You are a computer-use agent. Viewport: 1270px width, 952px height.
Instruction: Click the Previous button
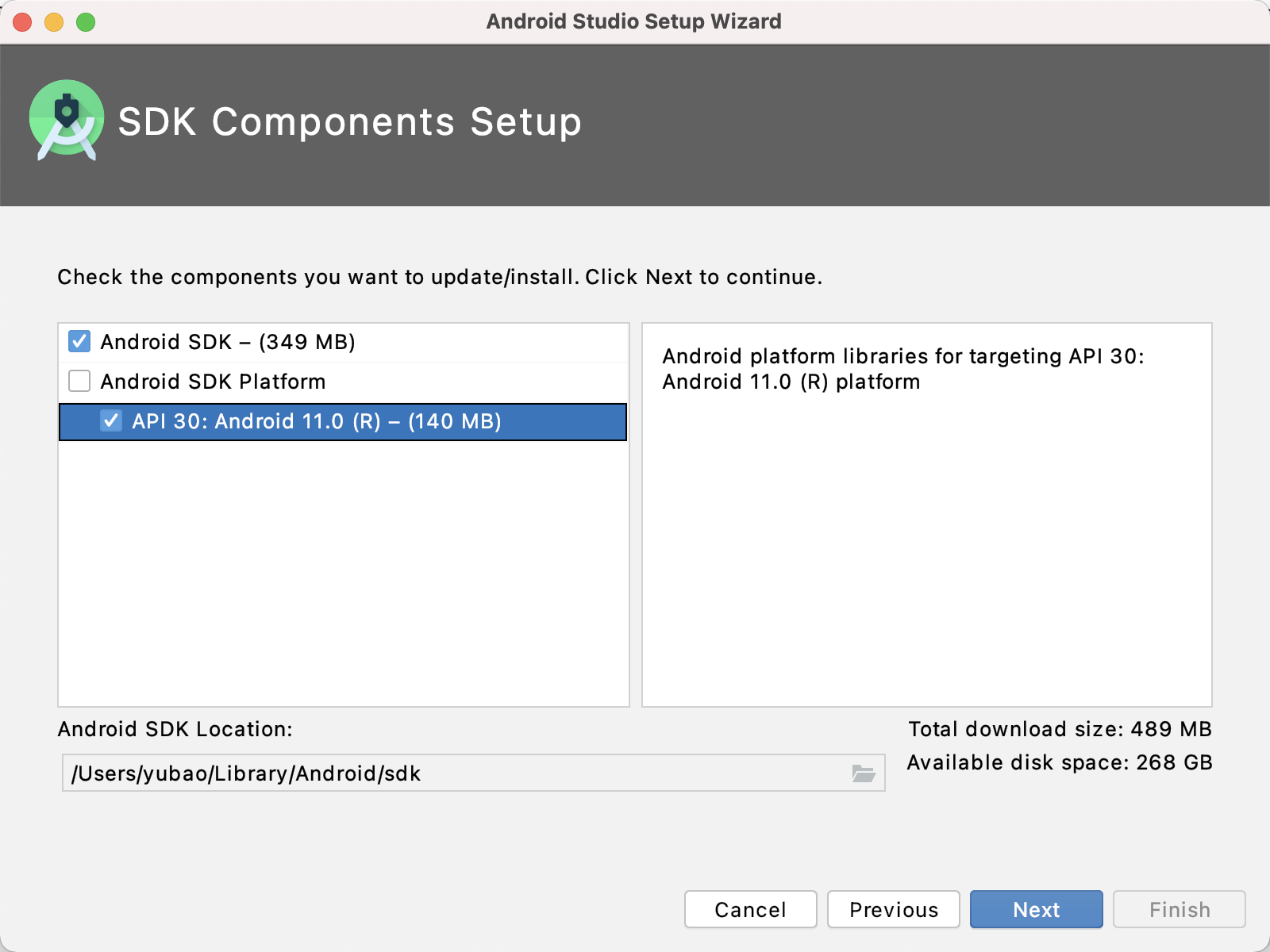(893, 909)
